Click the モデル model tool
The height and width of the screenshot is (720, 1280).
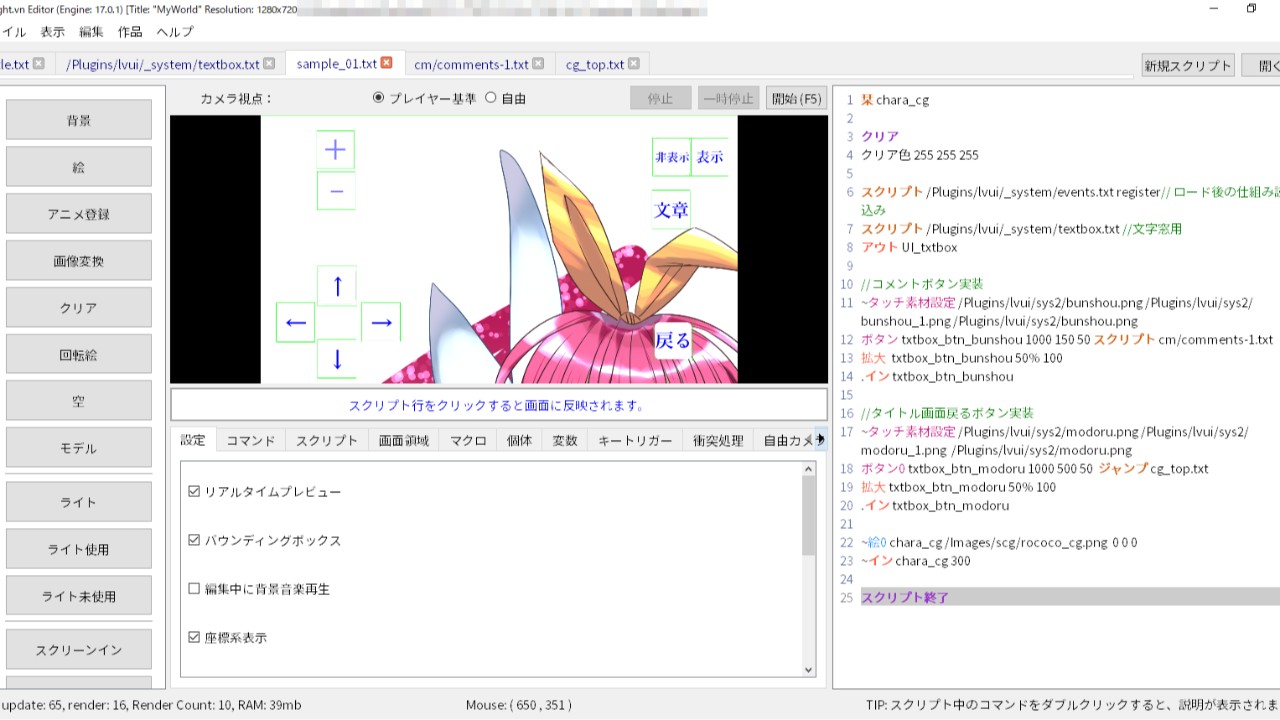point(79,447)
